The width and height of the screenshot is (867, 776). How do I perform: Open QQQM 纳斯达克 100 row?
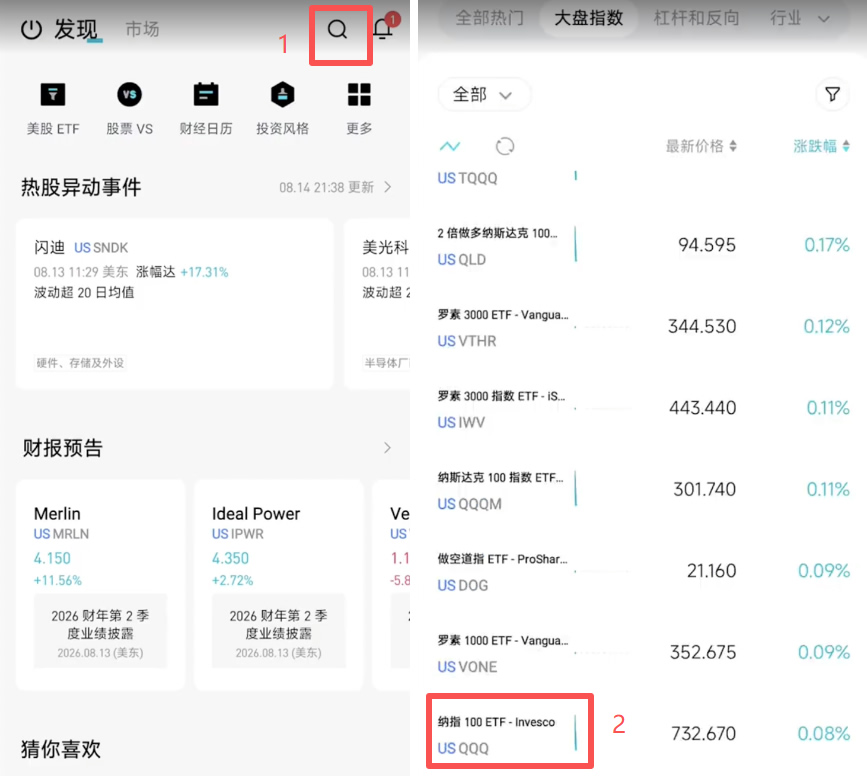pyautogui.click(x=644, y=489)
